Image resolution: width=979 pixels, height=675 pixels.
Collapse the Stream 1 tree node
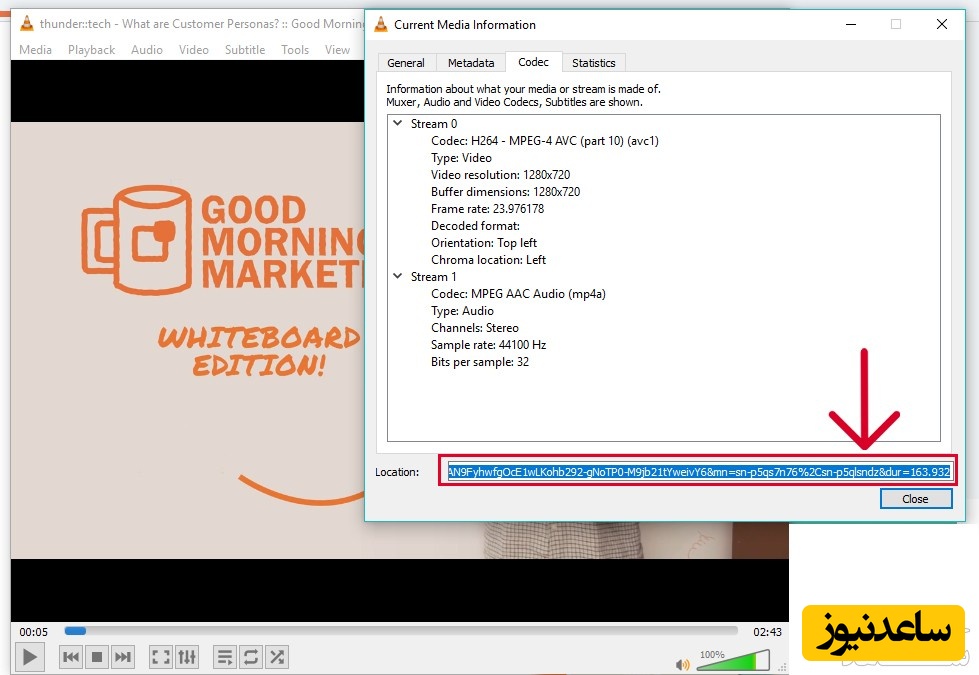pos(398,277)
